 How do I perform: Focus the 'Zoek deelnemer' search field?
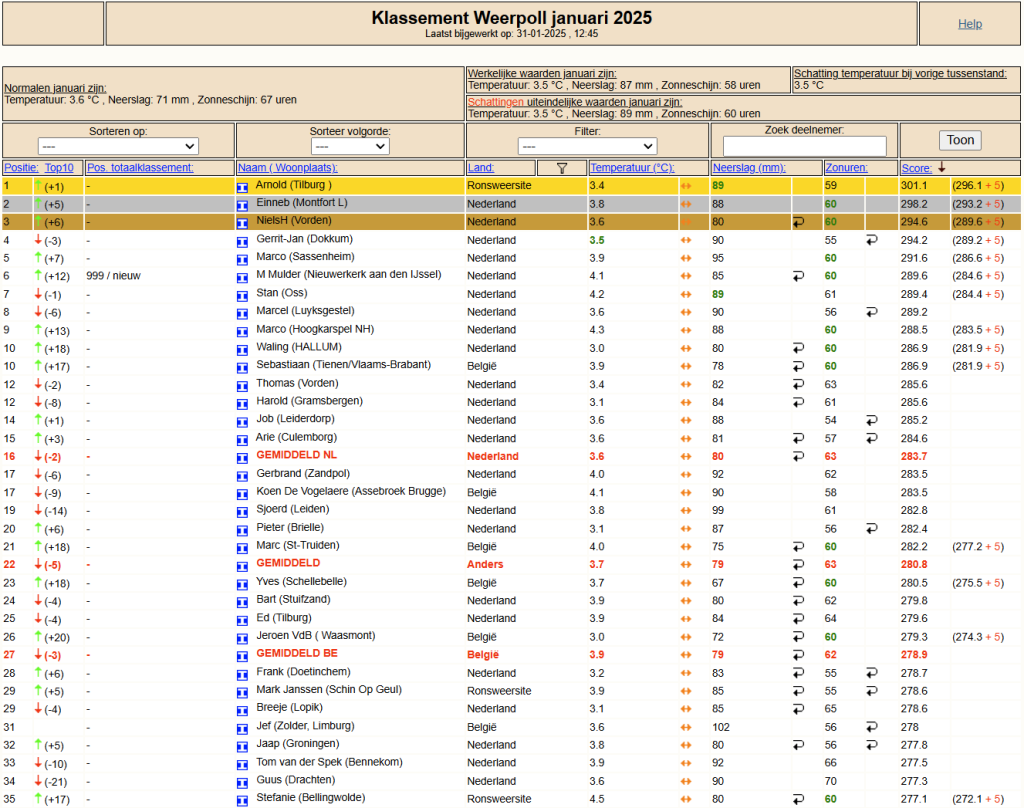[805, 146]
